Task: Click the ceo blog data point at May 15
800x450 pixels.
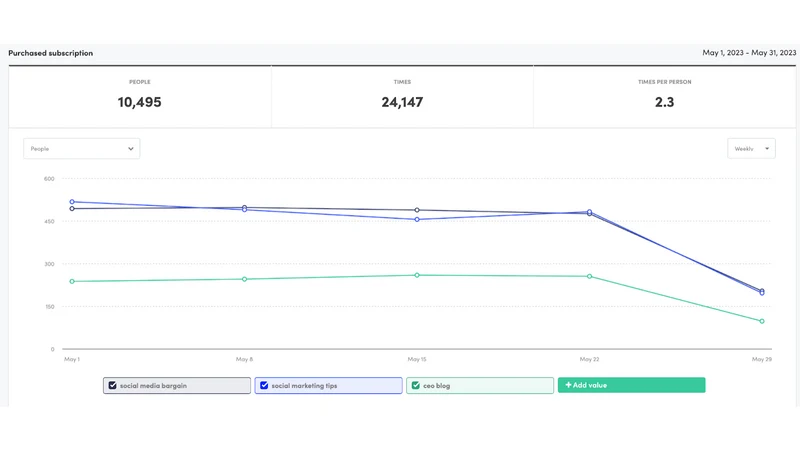Action: point(417,275)
